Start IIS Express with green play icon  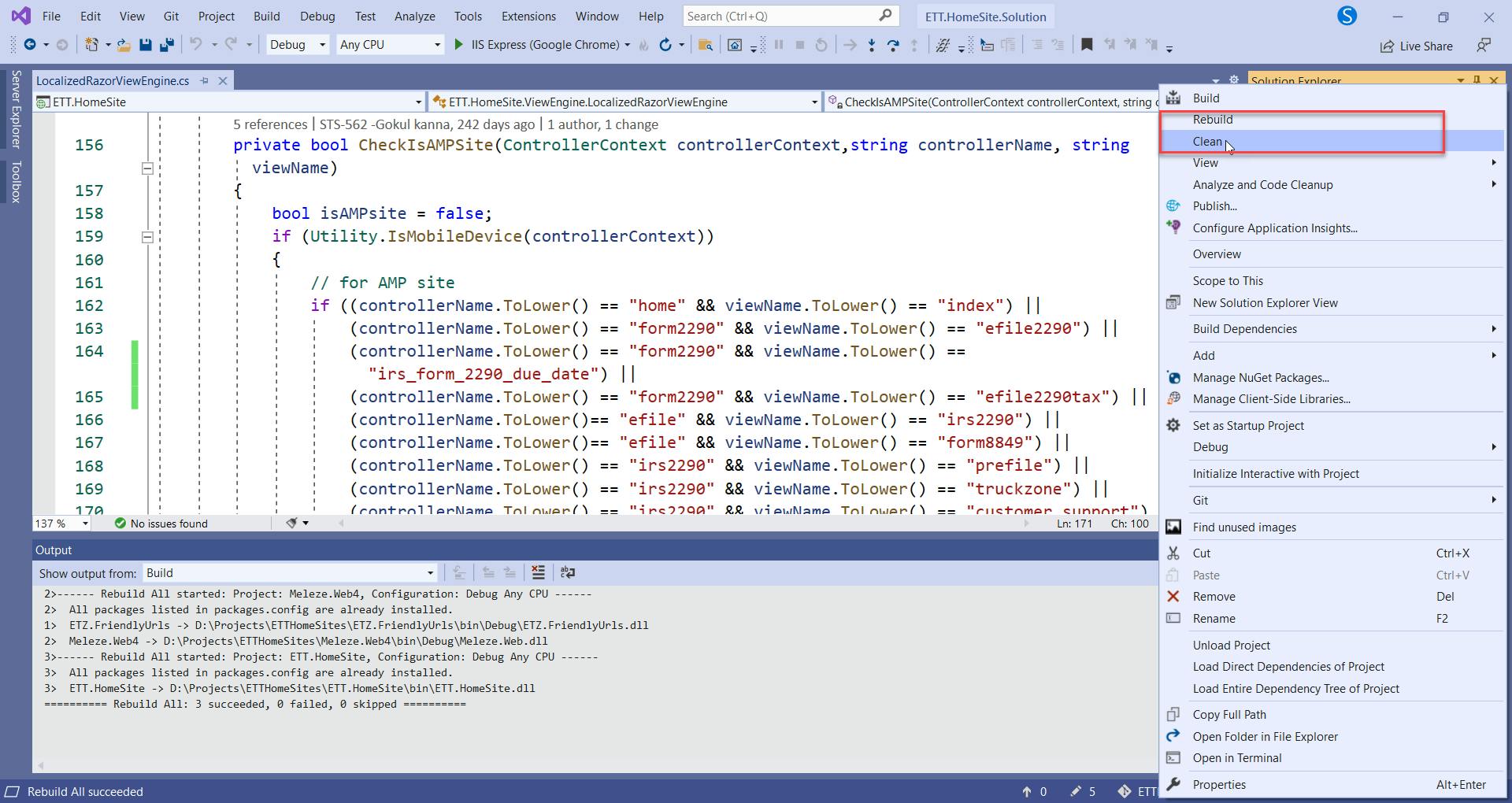click(458, 45)
